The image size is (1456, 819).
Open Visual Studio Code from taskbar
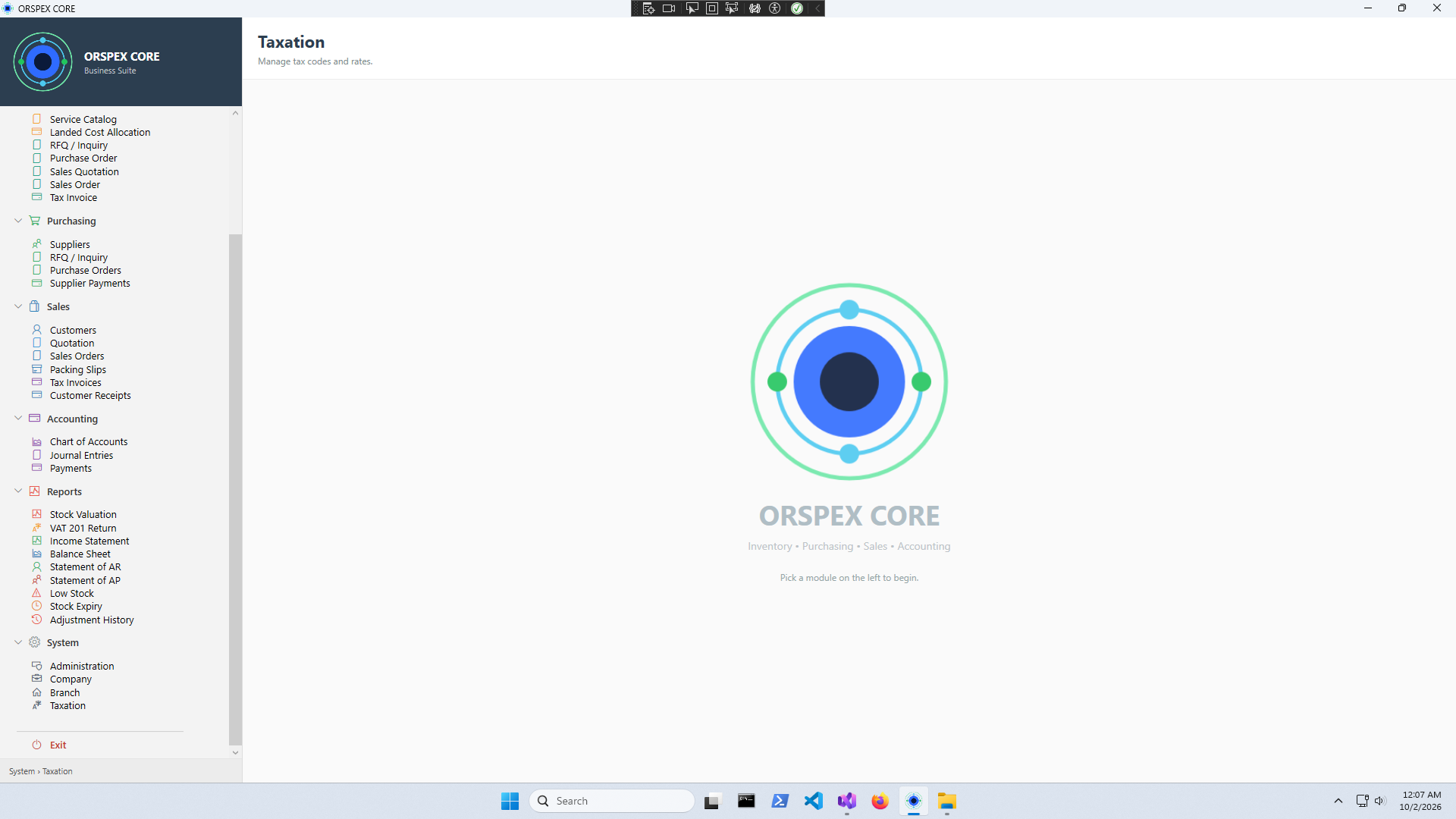[813, 801]
